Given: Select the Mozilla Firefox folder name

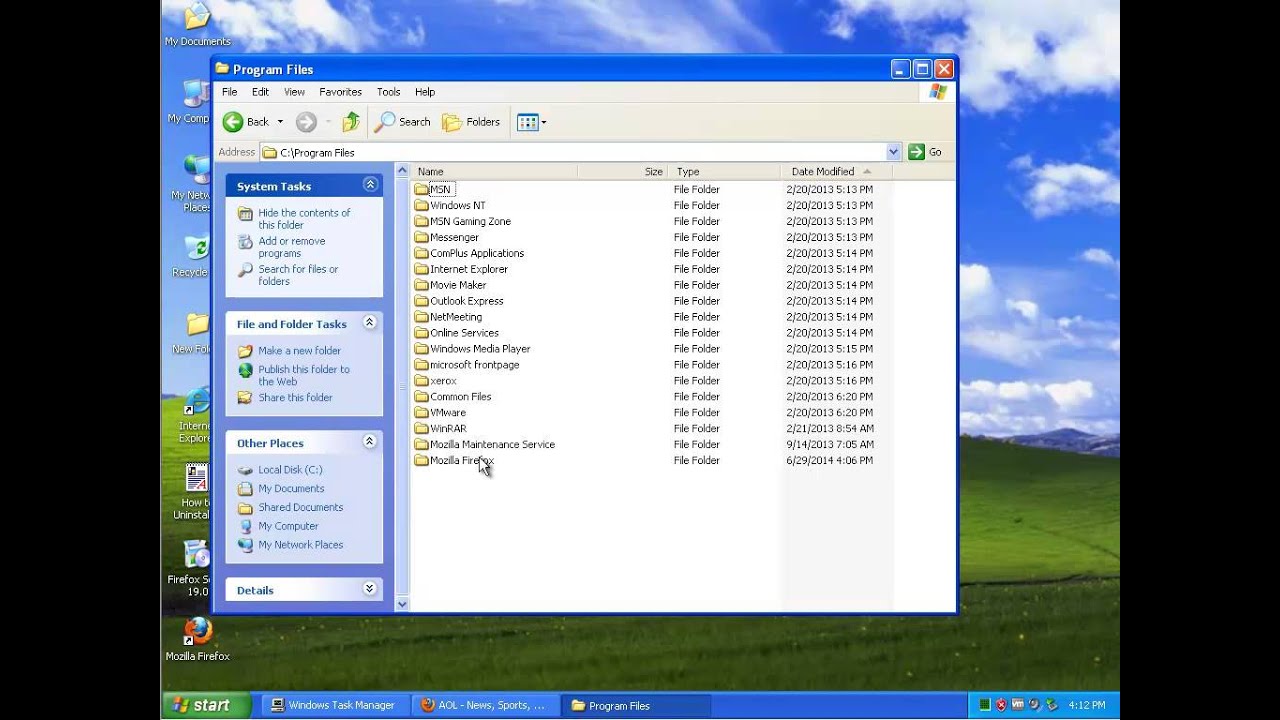Looking at the screenshot, I should click(x=462, y=460).
